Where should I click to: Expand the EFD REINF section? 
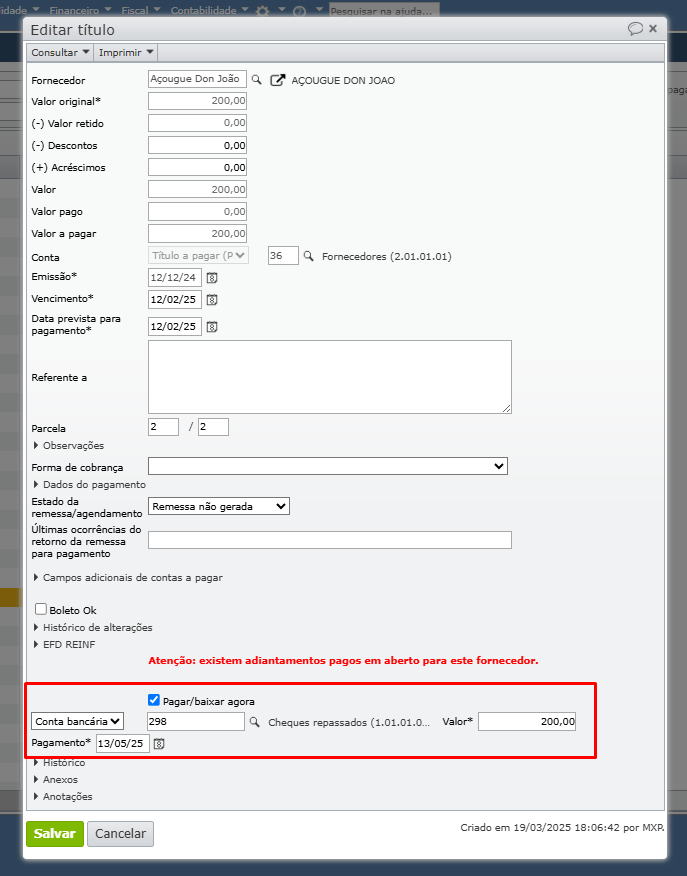(x=64, y=645)
